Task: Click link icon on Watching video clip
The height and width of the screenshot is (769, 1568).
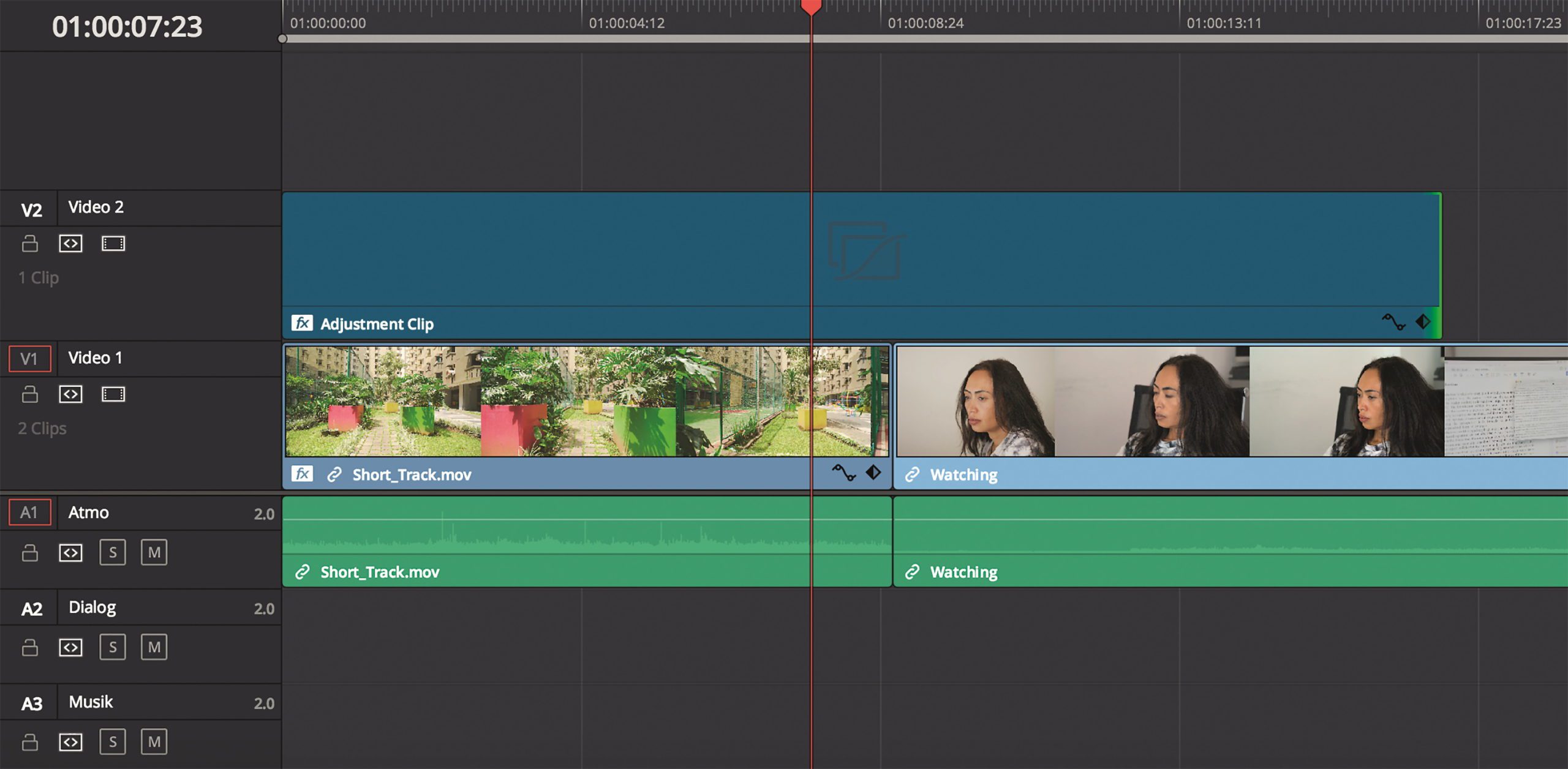Action: (913, 475)
